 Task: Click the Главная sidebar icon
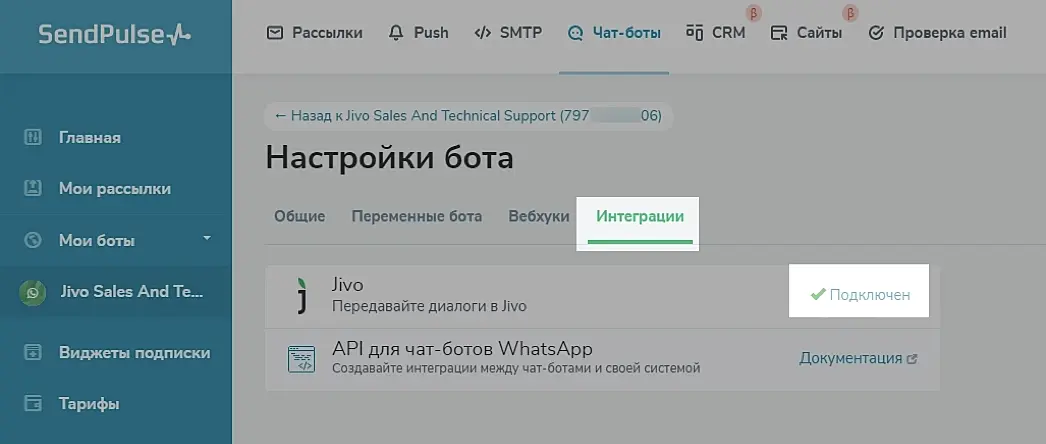33,137
